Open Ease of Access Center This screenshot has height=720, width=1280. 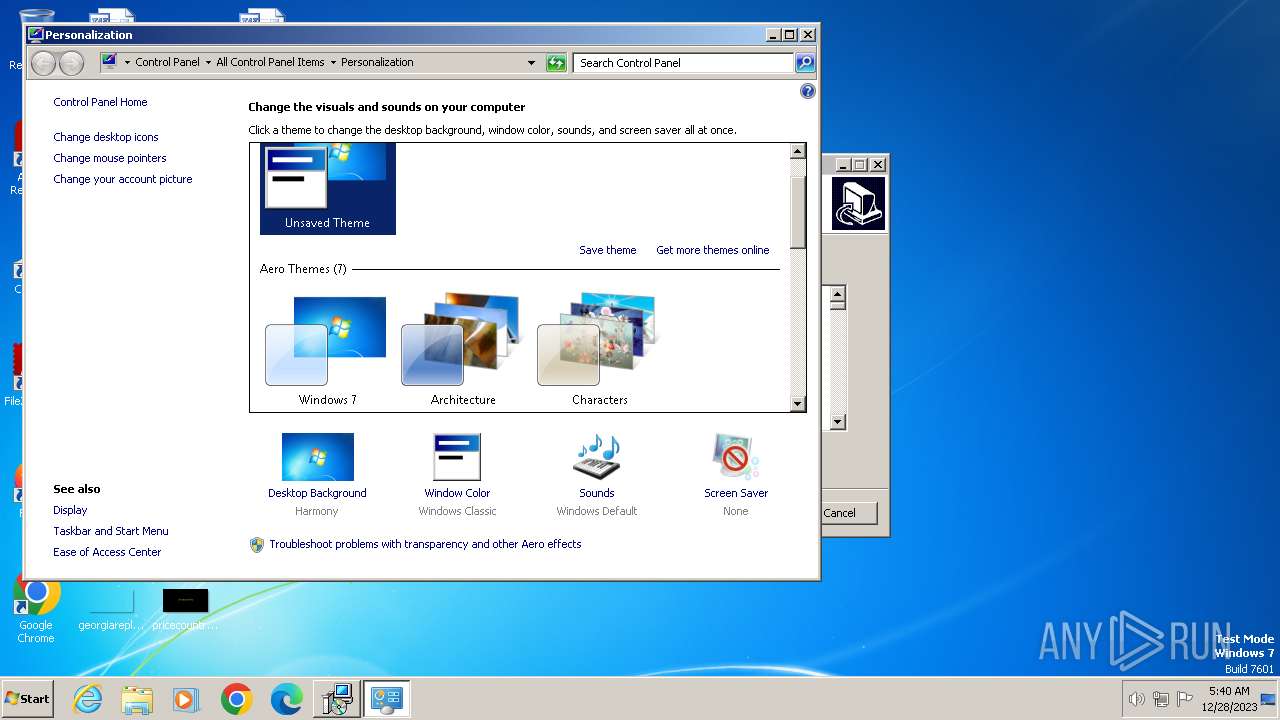coord(107,552)
